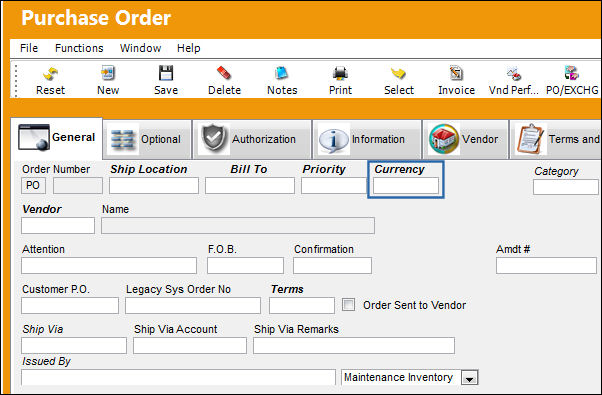Click the Amdt # input field
Image resolution: width=602 pixels, height=395 pixels.
546,266
